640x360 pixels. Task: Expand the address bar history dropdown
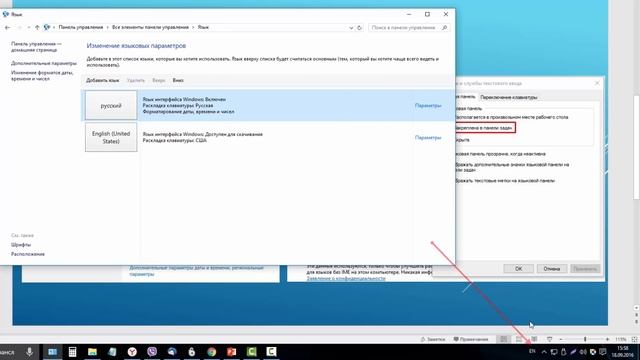(x=351, y=28)
